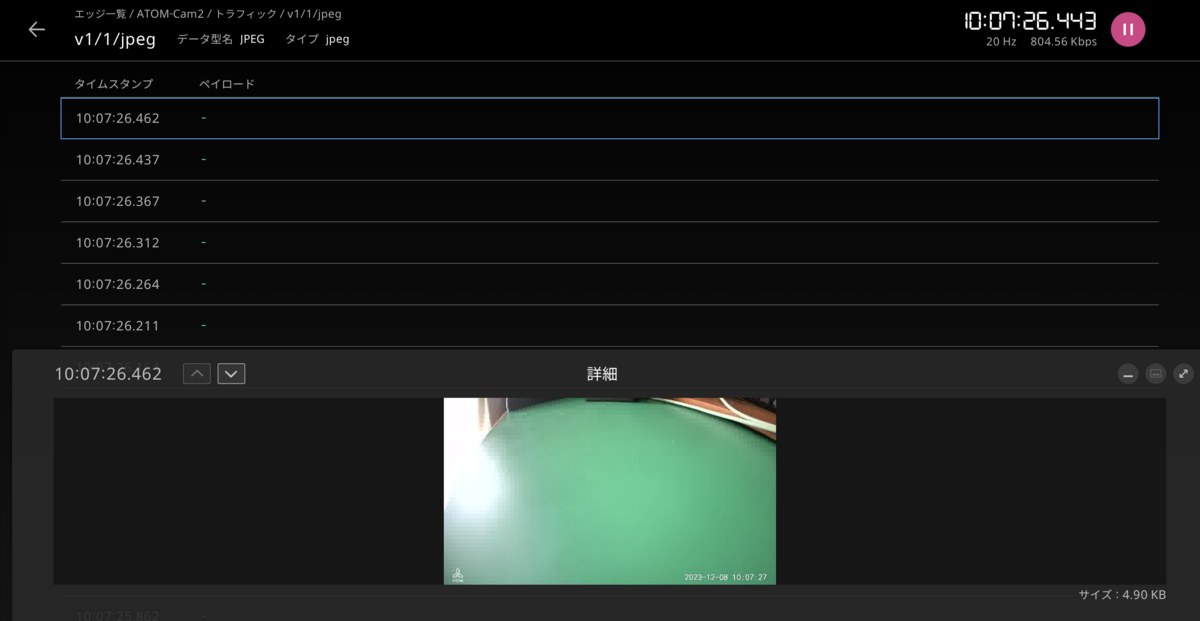Click the タイムスタンプ column header
Image resolution: width=1200 pixels, height=621 pixels.
tap(114, 84)
